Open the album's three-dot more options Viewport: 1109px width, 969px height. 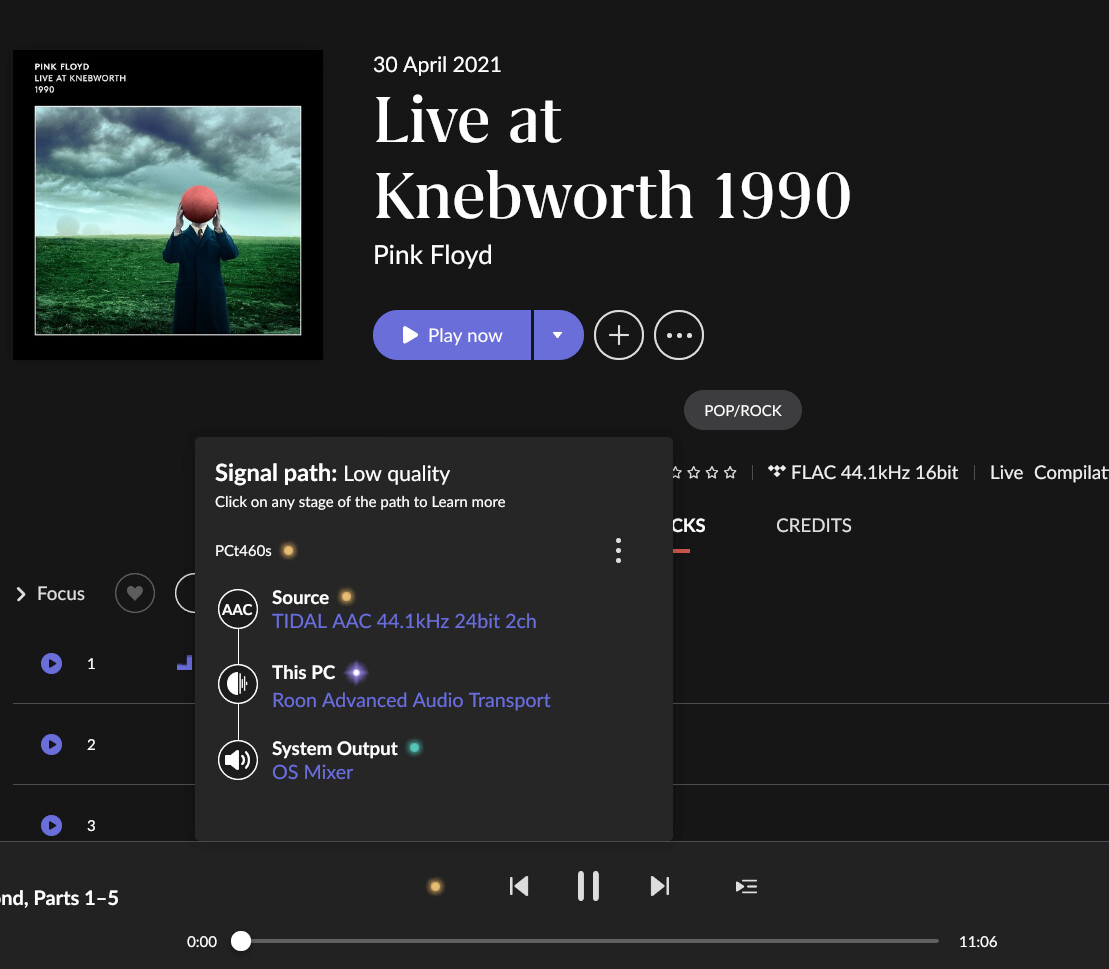click(x=679, y=335)
